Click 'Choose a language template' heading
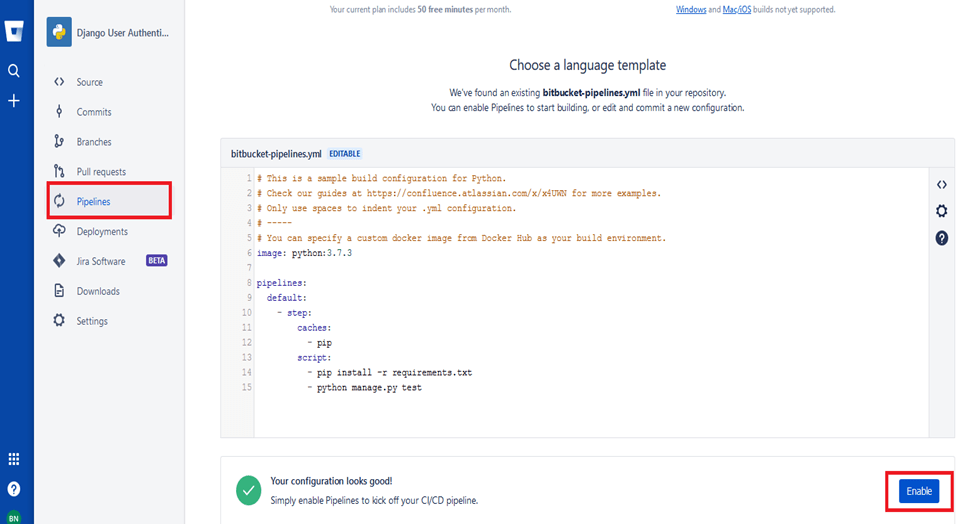 588,65
